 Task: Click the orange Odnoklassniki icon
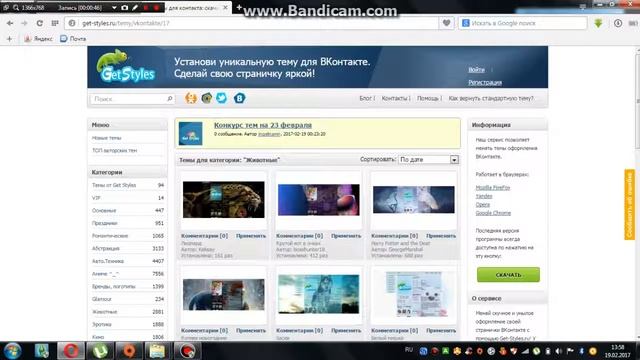pos(191,98)
